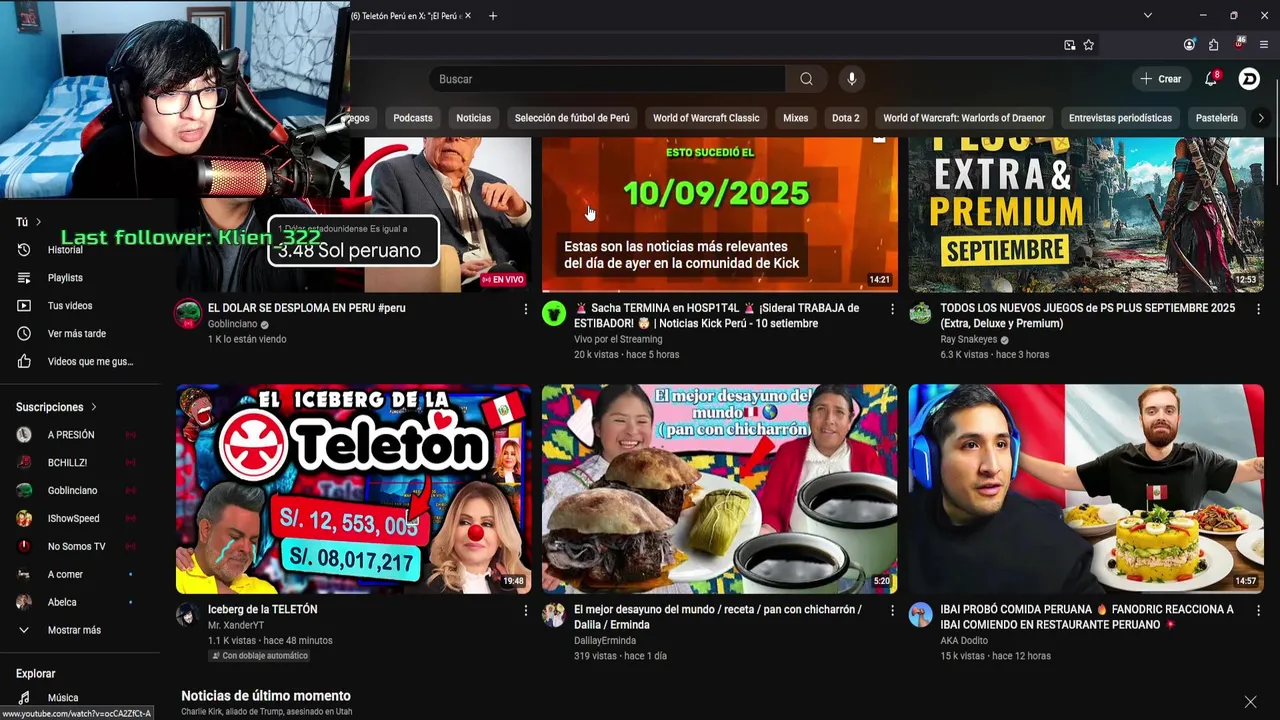Image resolution: width=1280 pixels, height=720 pixels.
Task: Open install app icon in address bar
Action: (x=1069, y=45)
